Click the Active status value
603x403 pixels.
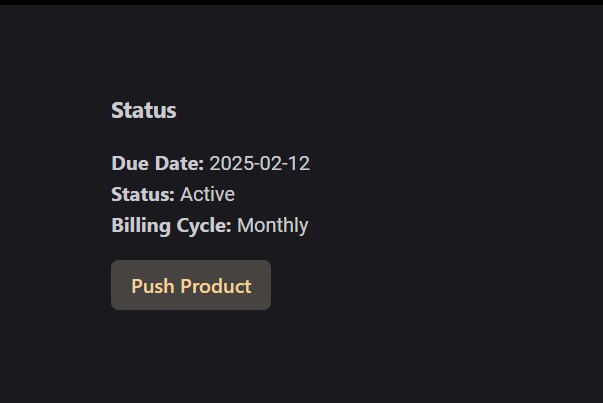[207, 194]
